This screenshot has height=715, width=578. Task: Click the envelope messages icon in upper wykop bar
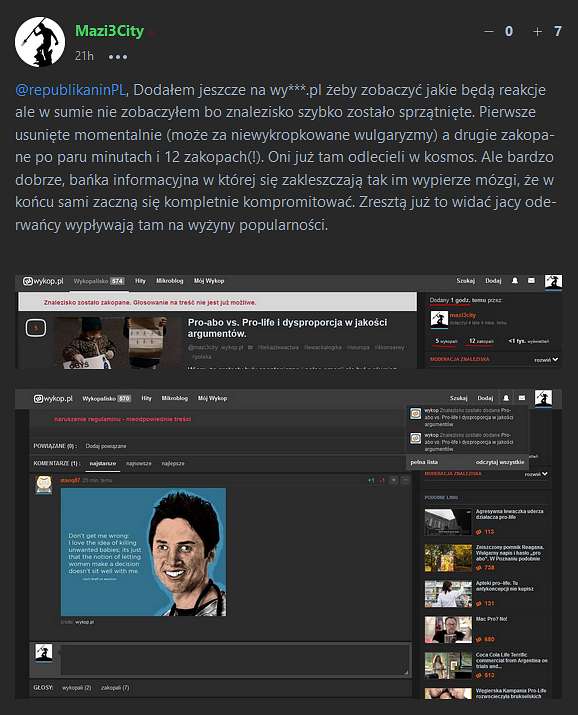click(x=531, y=281)
